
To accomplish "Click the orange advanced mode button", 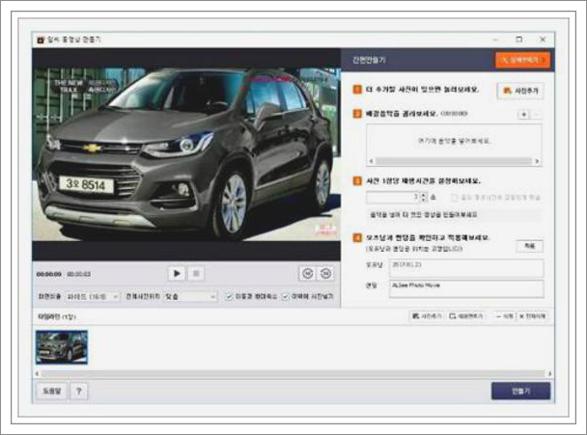I will pyautogui.click(x=523, y=60).
